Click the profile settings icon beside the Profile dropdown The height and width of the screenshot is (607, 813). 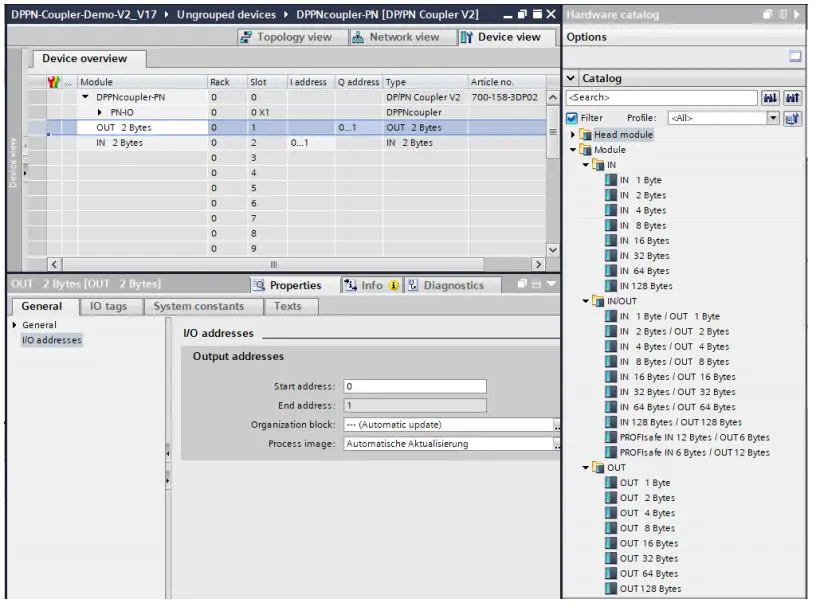(x=791, y=118)
